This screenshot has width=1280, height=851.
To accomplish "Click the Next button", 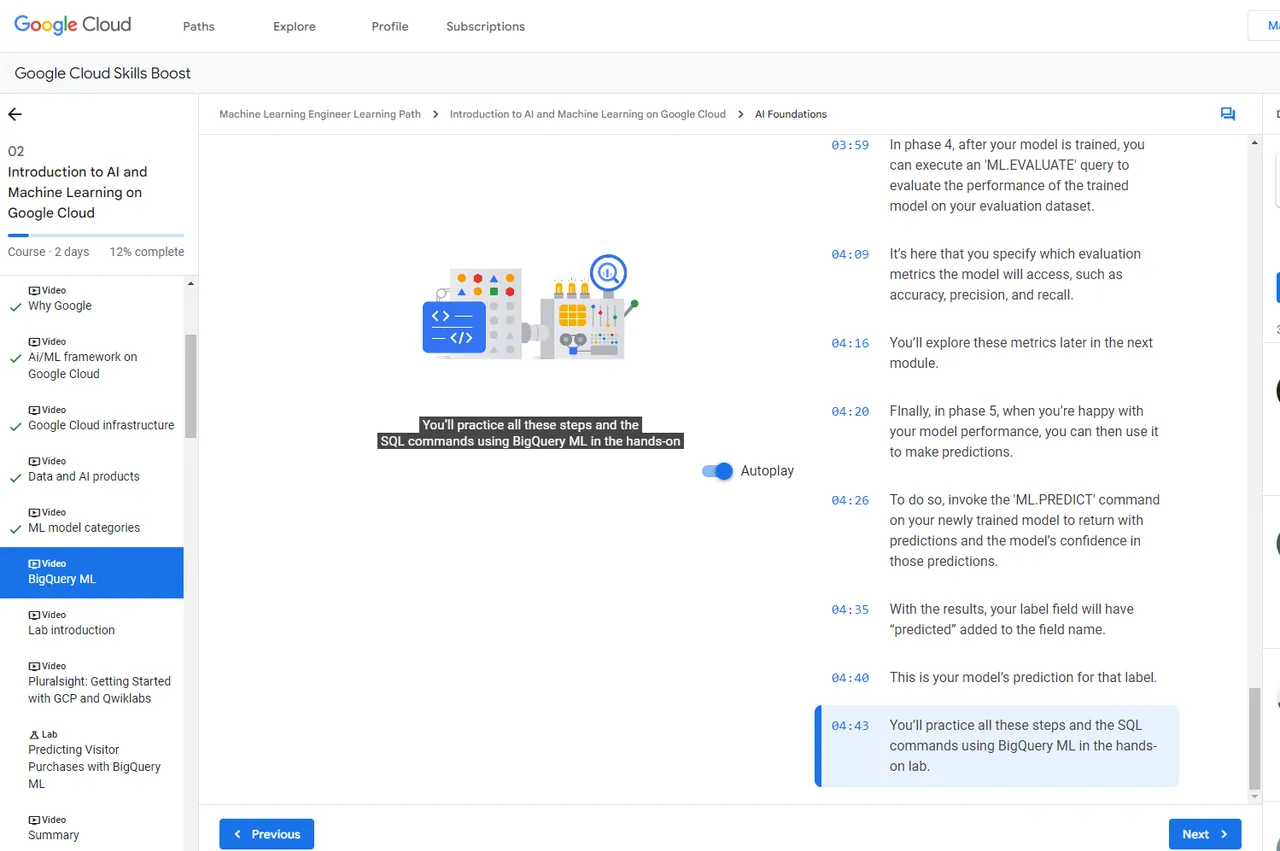I will point(1205,834).
